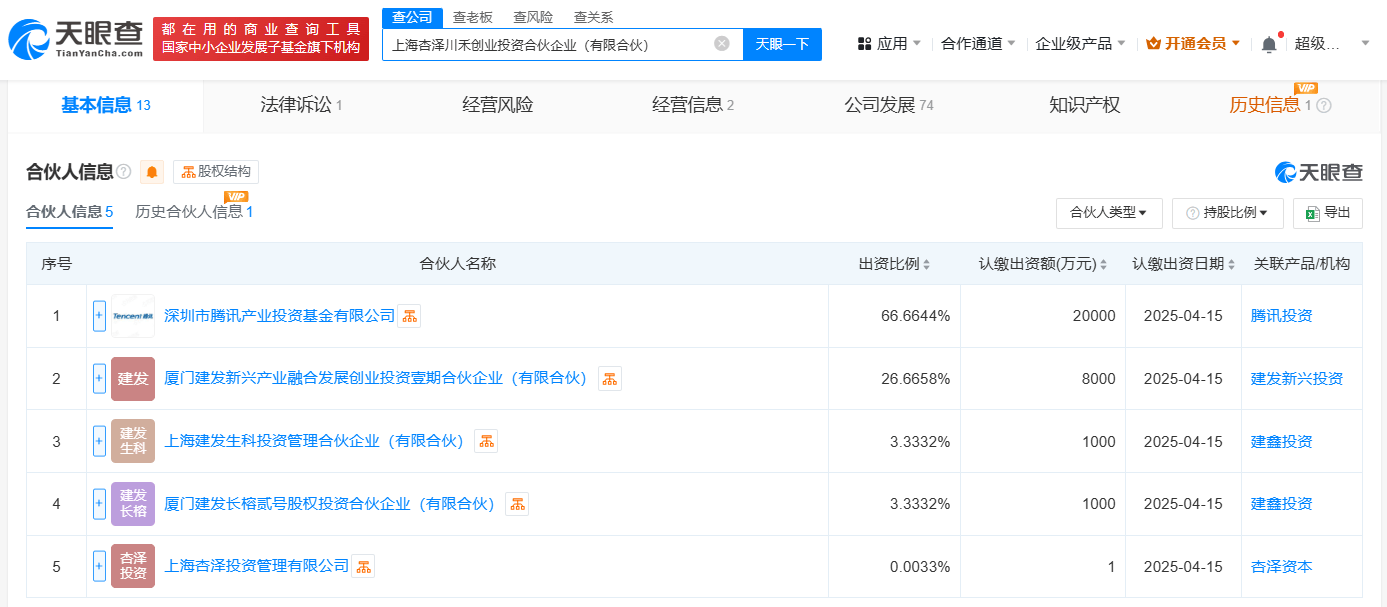Open the 企业级产品 dropdown menu
The image size is (1387, 607).
1080,44
